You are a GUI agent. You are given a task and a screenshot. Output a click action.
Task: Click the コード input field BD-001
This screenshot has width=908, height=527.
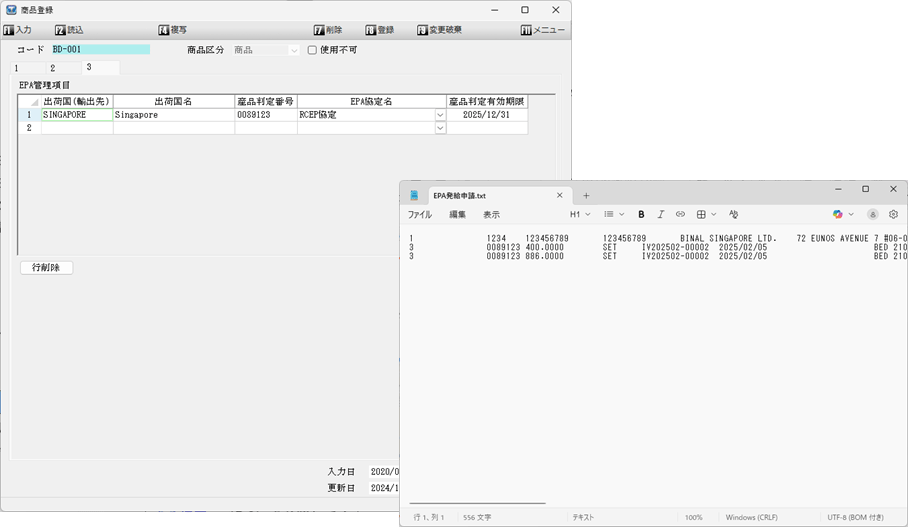coord(100,49)
